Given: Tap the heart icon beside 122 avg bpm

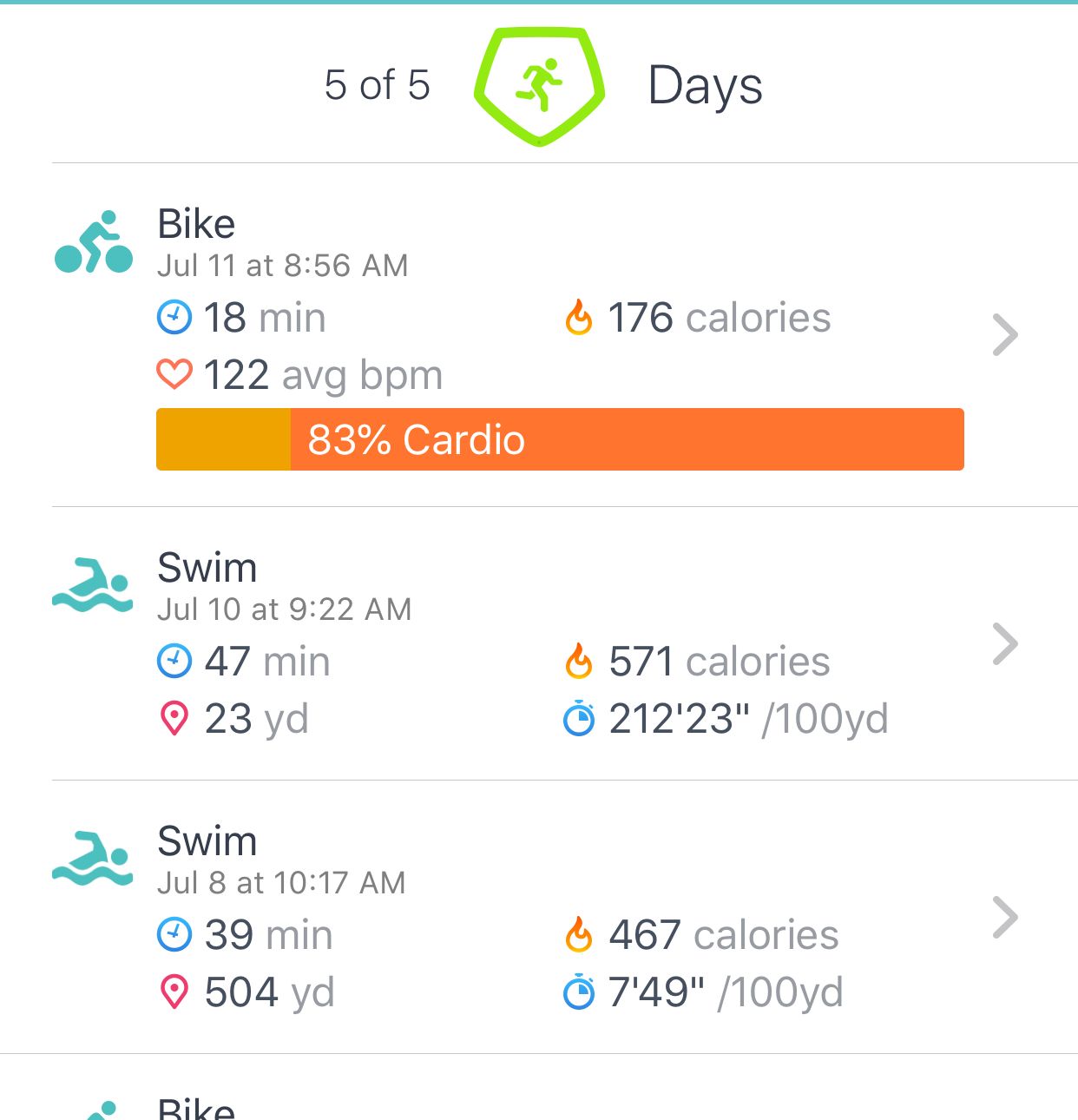Looking at the screenshot, I should pos(174,375).
